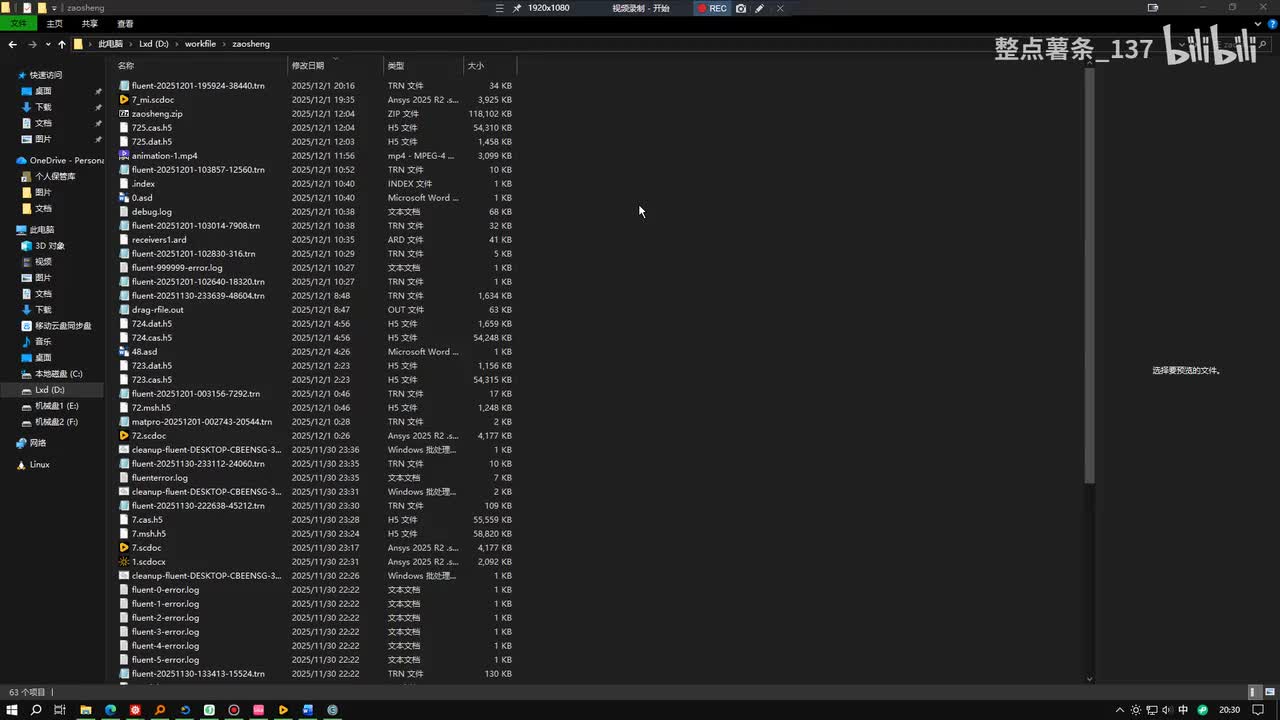
Task: Select 快速访问 in the navigation pane
Action: click(x=46, y=75)
